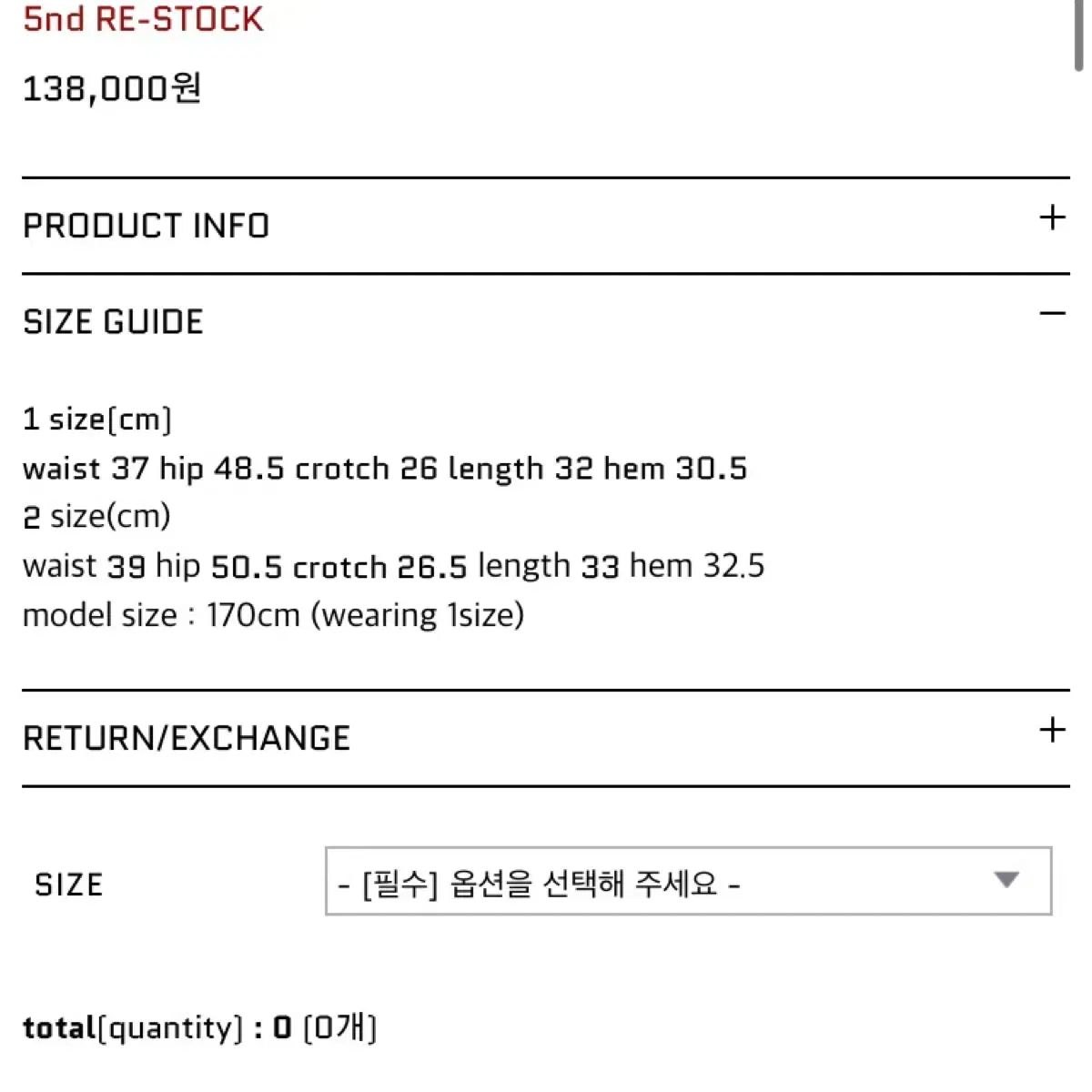This screenshot has width=1092, height=1092.
Task: Select the "2 size(cm)" heading line
Action: tap(96, 517)
